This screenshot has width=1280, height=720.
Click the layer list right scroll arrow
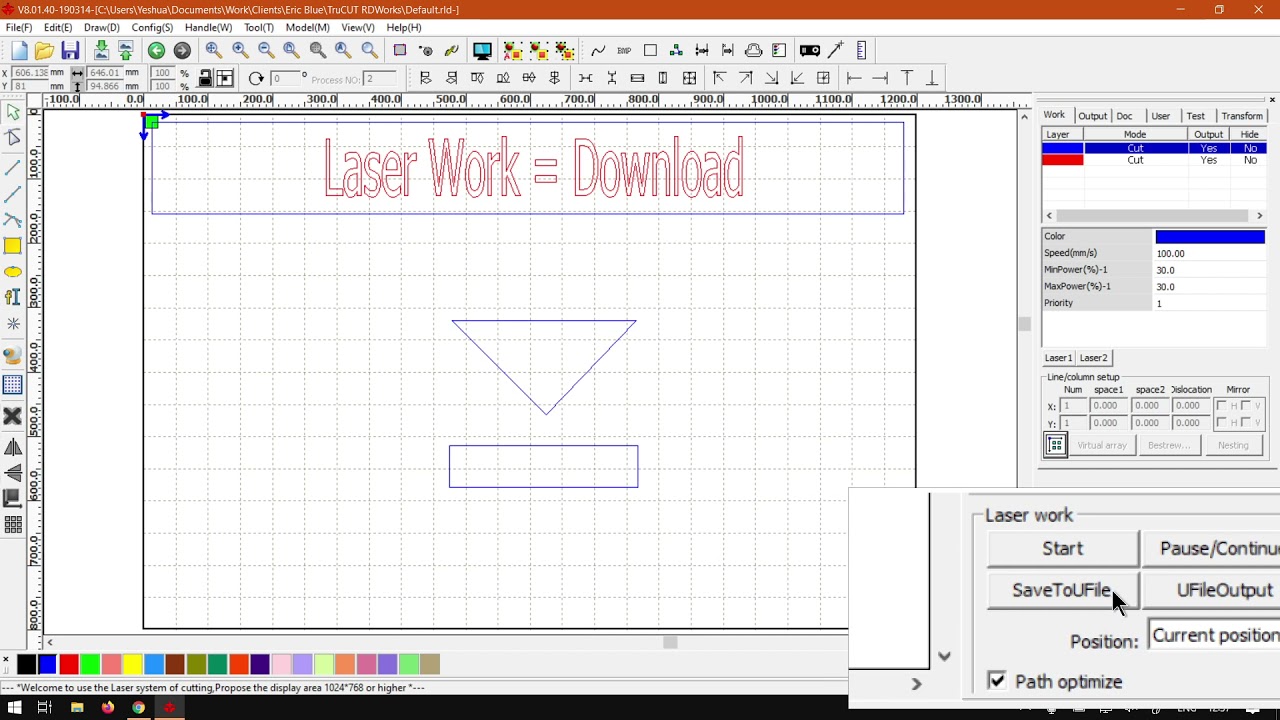1259,216
